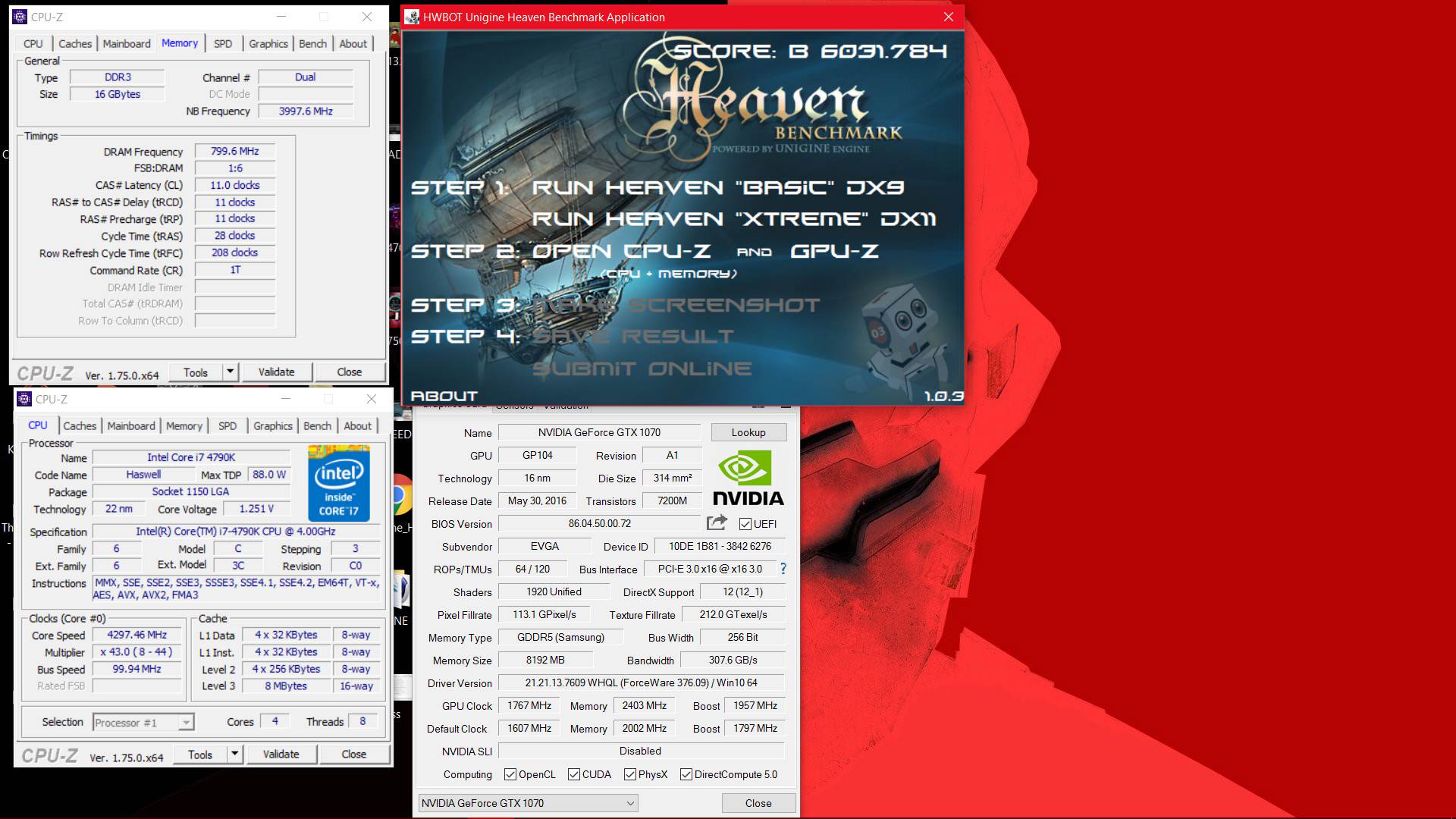The width and height of the screenshot is (1456, 819).
Task: Click the Memory Type field GDDR5 (Samsung)
Action: (x=560, y=637)
